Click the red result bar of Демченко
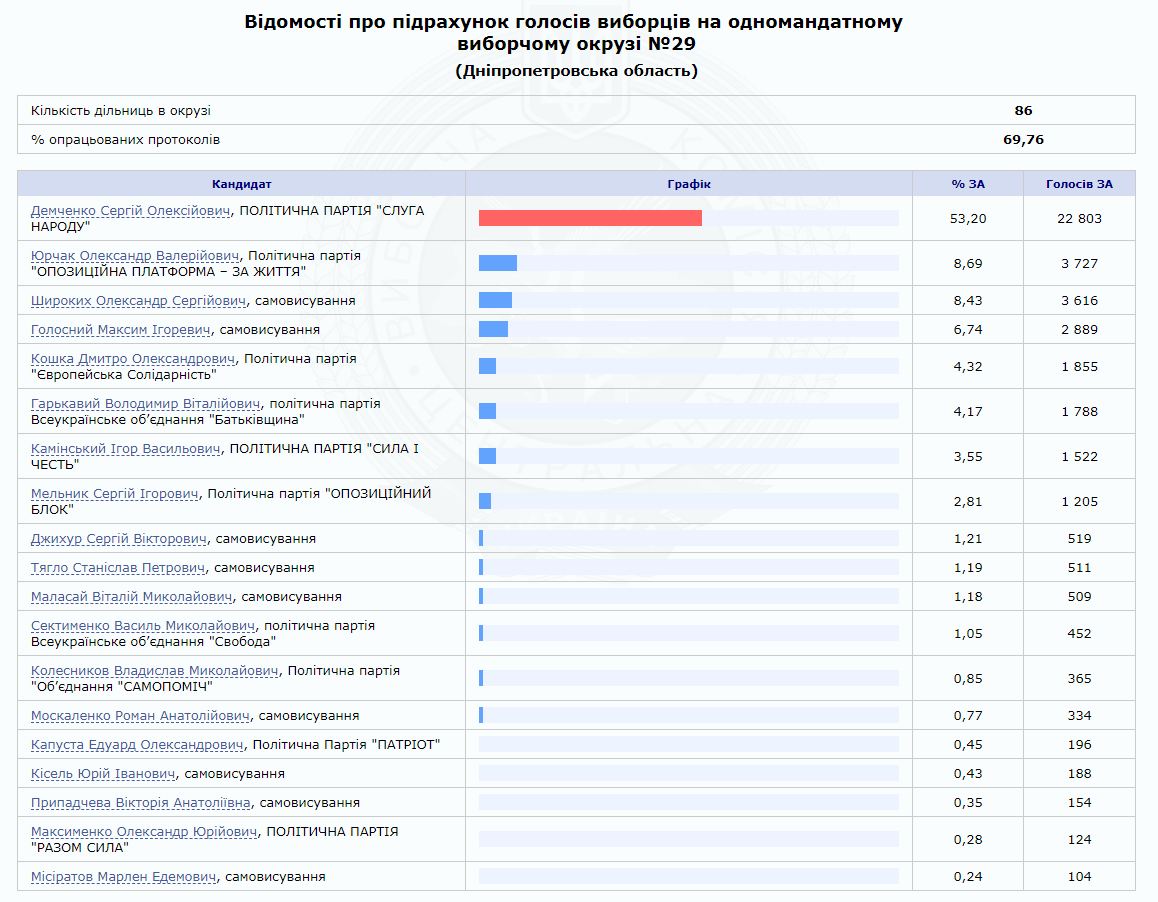 592,215
